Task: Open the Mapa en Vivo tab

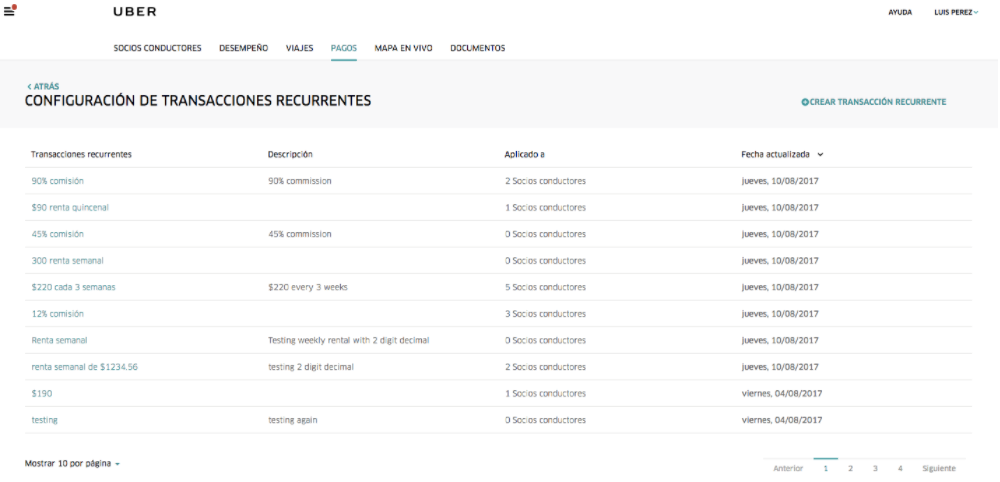Action: 403,48
